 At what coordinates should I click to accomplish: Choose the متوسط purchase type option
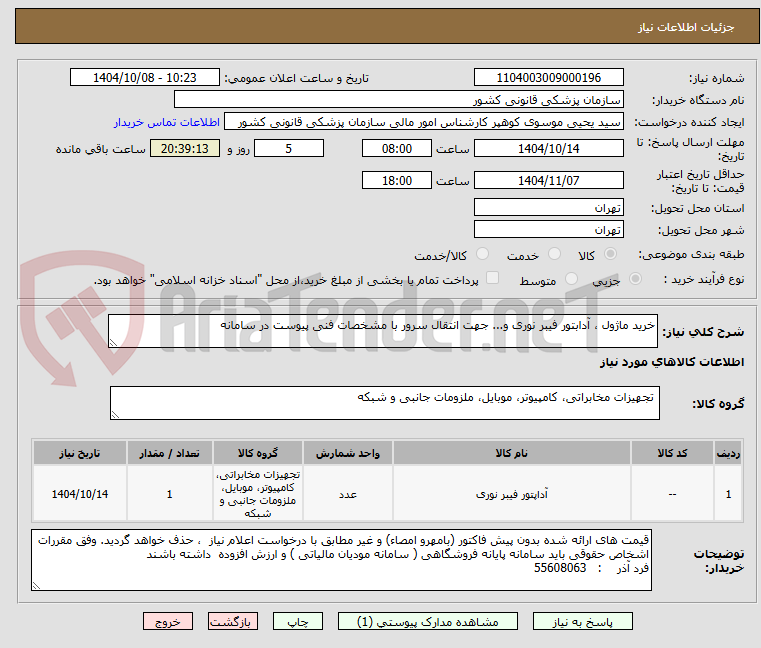[572, 279]
